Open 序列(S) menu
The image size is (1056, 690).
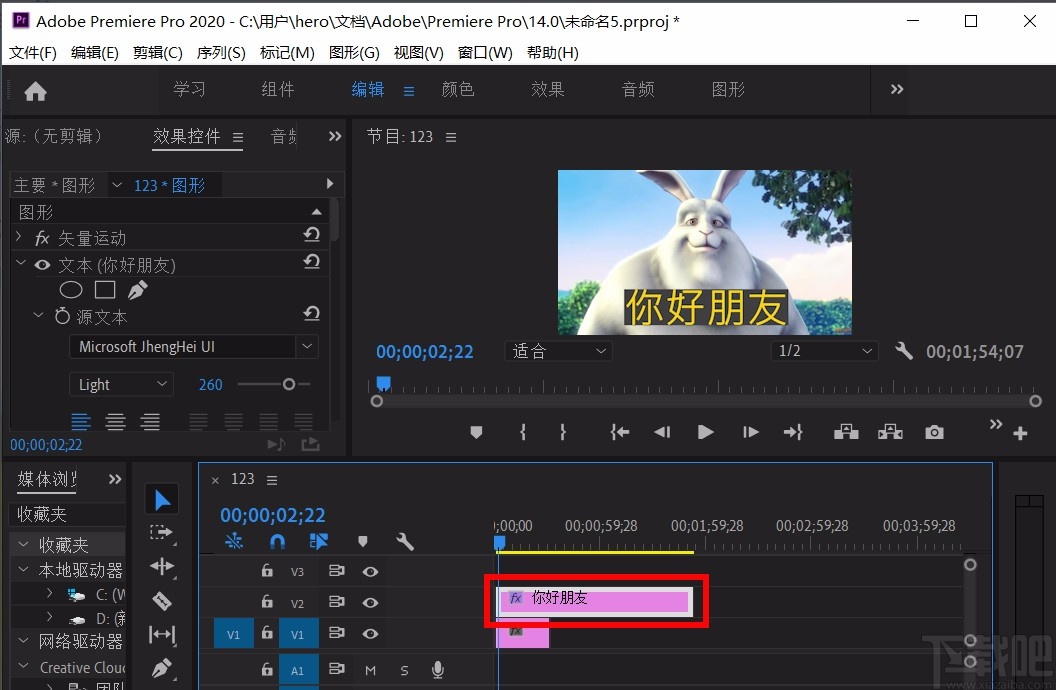[x=221, y=53]
